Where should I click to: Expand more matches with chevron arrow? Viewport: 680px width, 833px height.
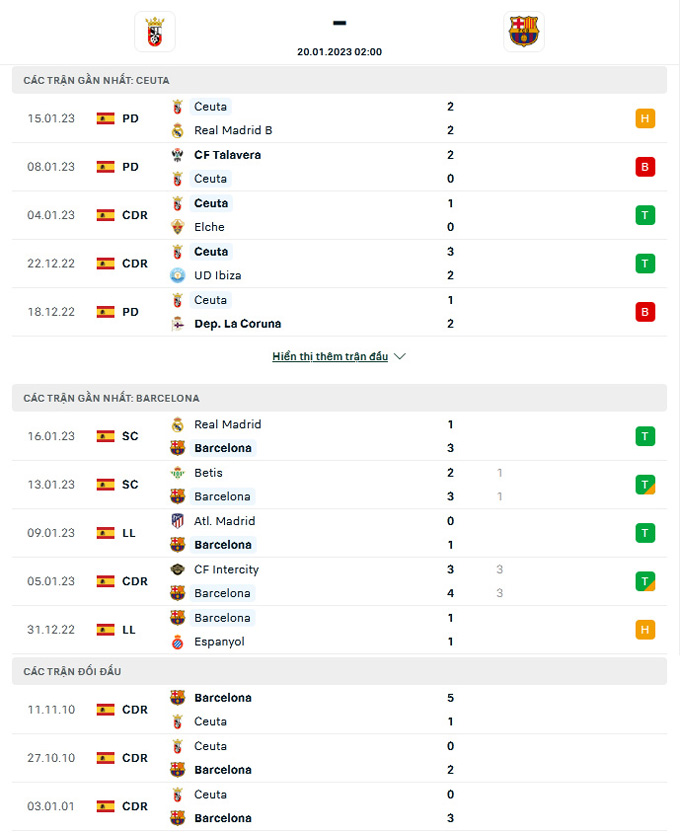pyautogui.click(x=400, y=356)
